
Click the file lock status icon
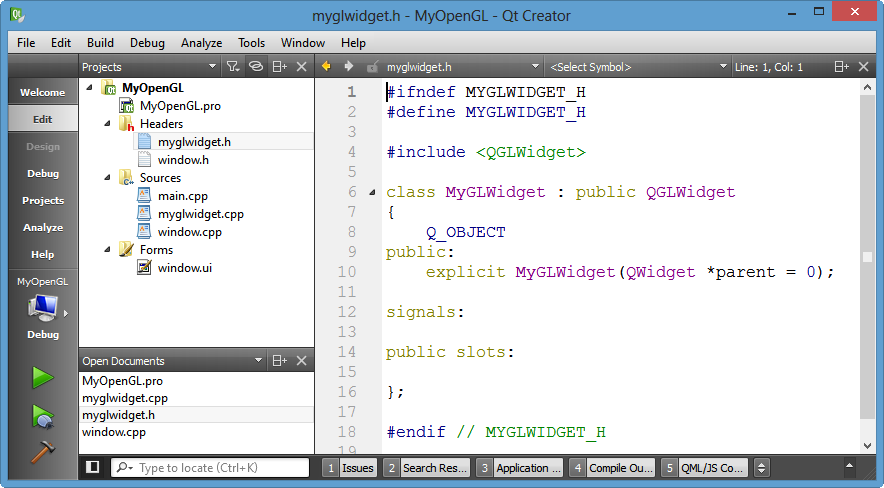tap(372, 67)
